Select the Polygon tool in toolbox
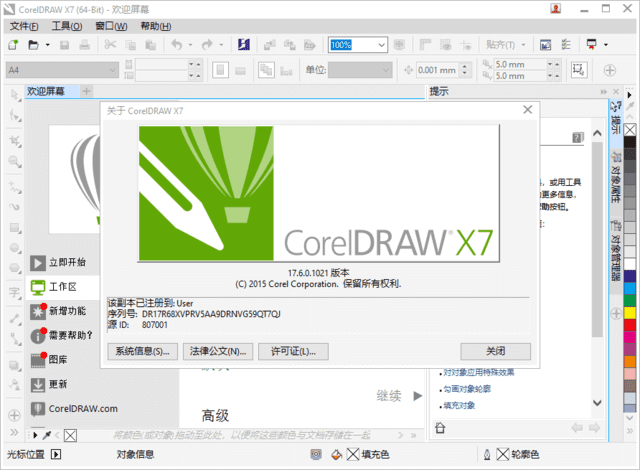Screen dimensions: 640x470 15,268
